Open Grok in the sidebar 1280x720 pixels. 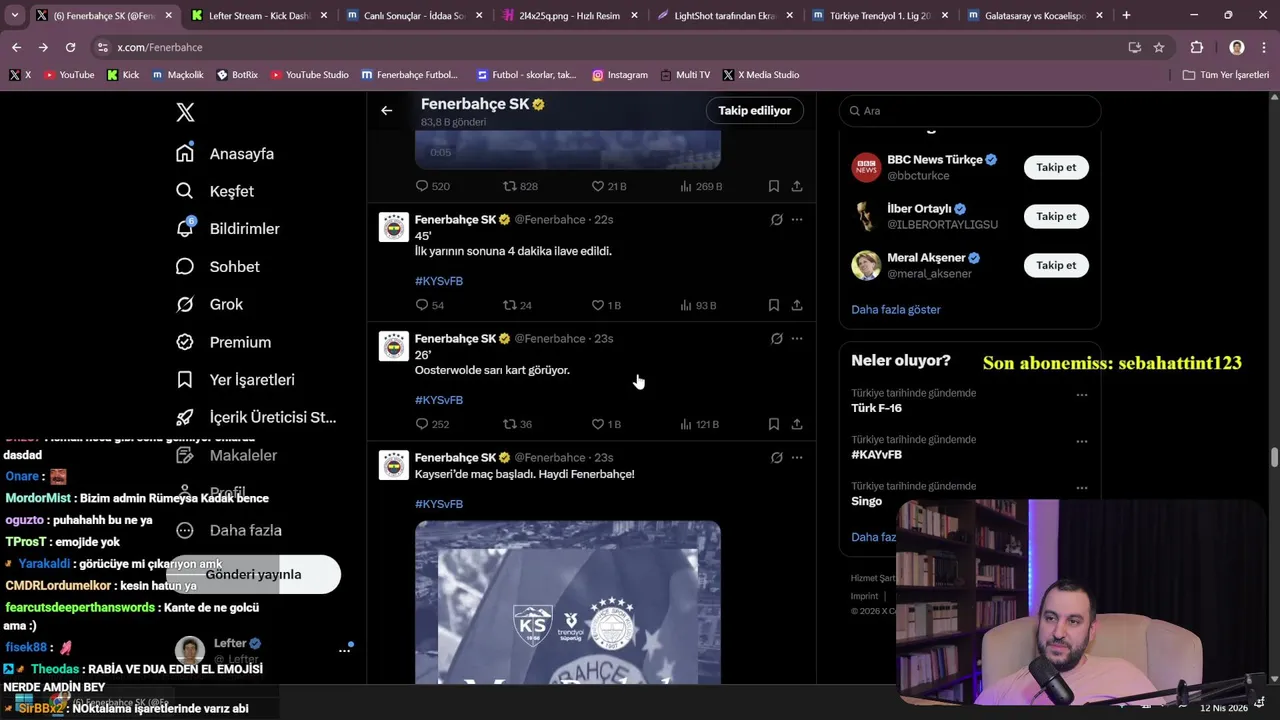pos(210,304)
